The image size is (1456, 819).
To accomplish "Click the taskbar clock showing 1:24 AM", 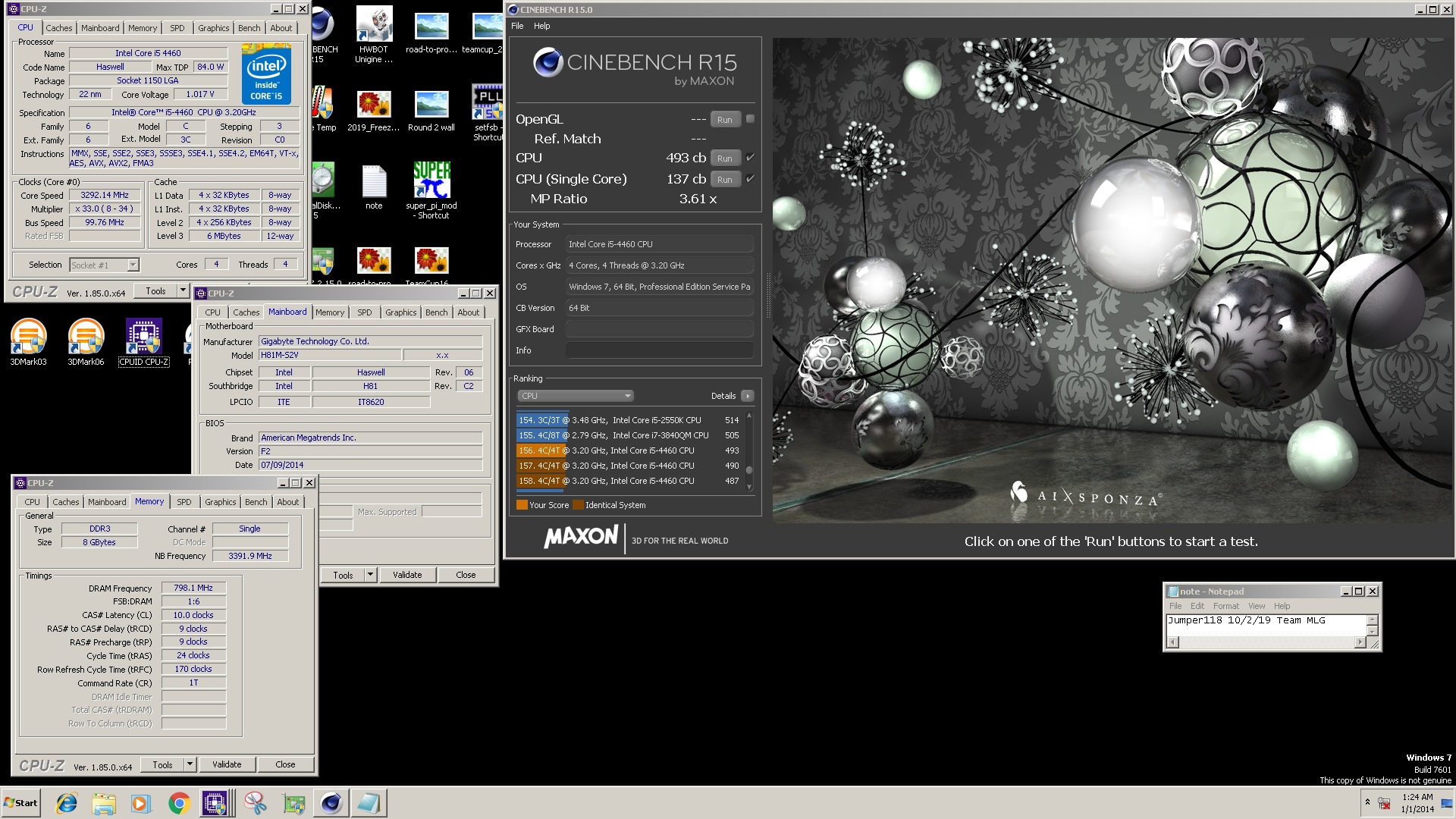I will pyautogui.click(x=1417, y=803).
